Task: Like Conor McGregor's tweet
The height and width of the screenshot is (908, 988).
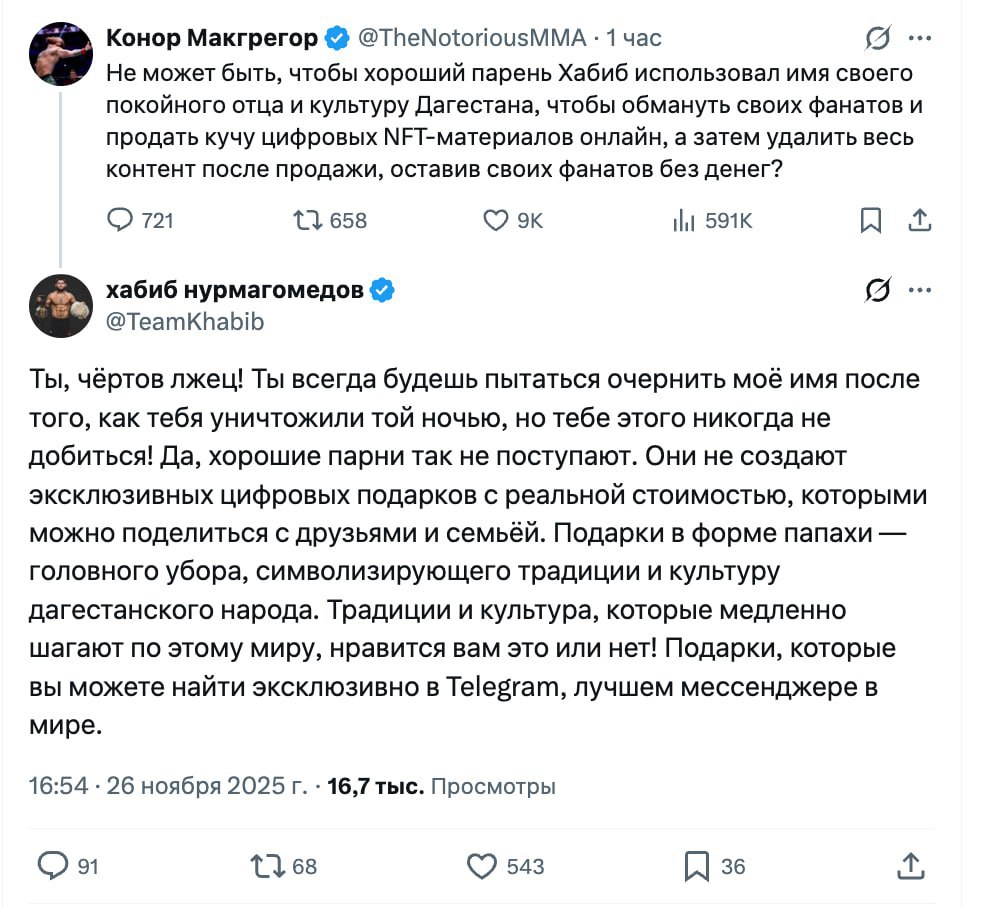Action: click(x=494, y=221)
